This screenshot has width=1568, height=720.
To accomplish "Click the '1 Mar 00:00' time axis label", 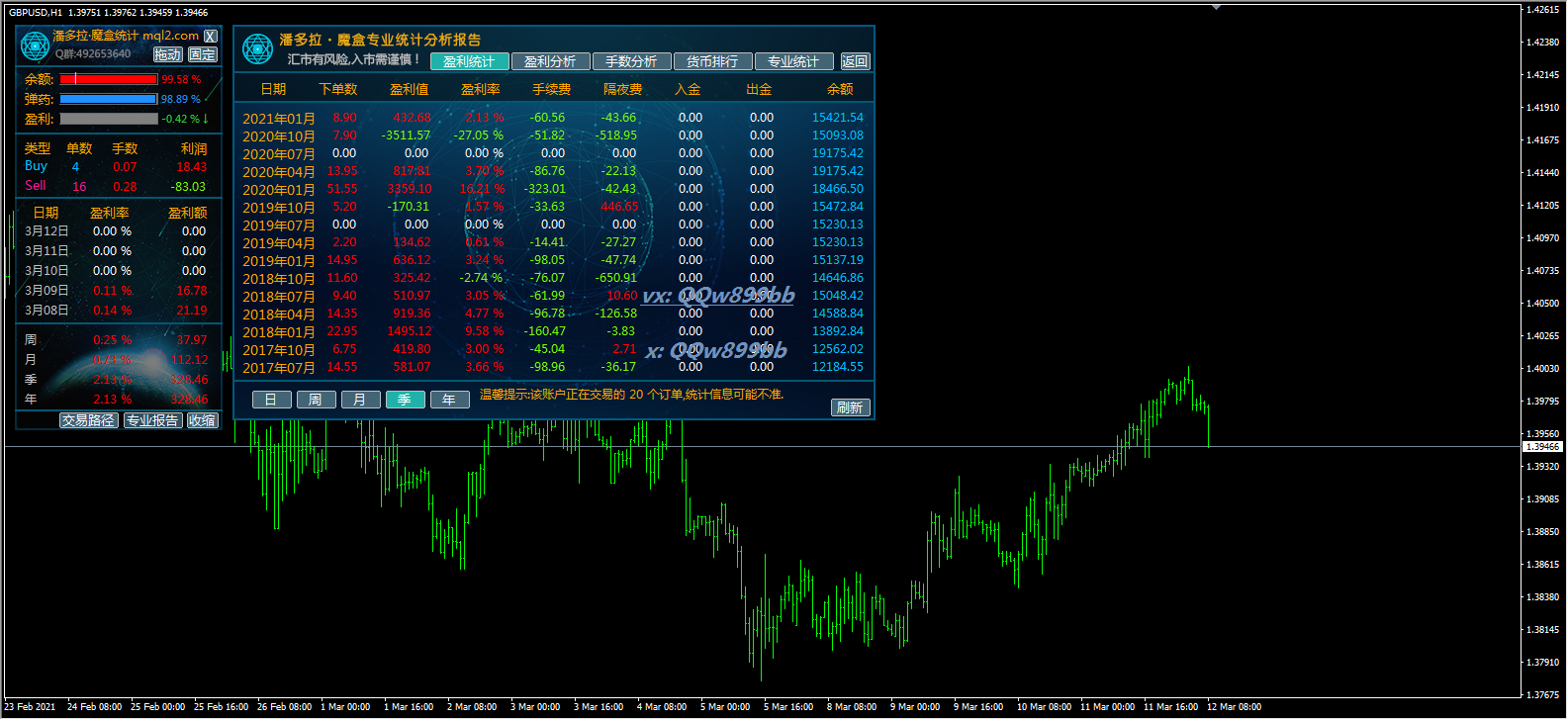I will pos(345,707).
